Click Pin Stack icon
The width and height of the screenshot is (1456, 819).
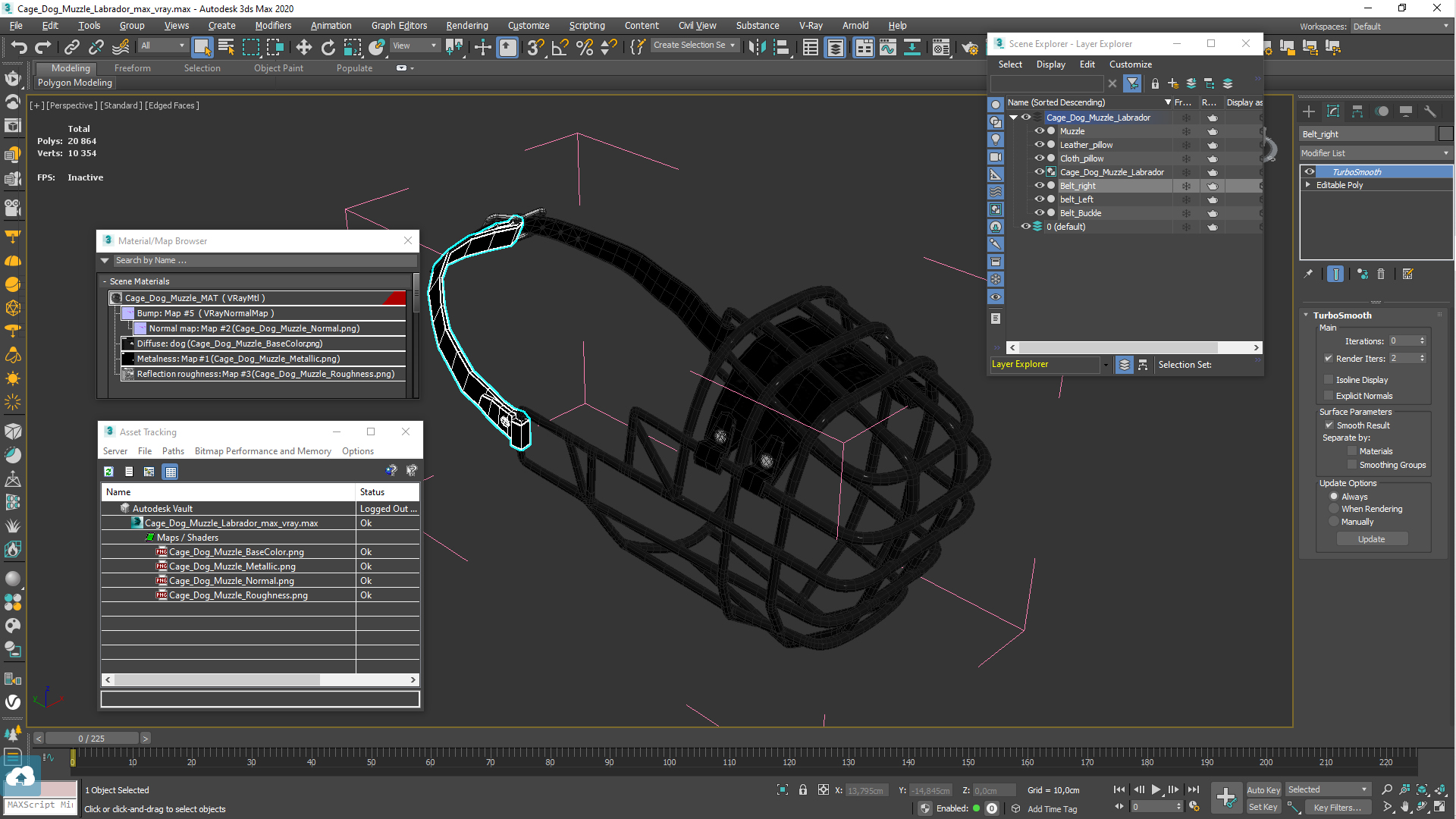pyautogui.click(x=1308, y=274)
